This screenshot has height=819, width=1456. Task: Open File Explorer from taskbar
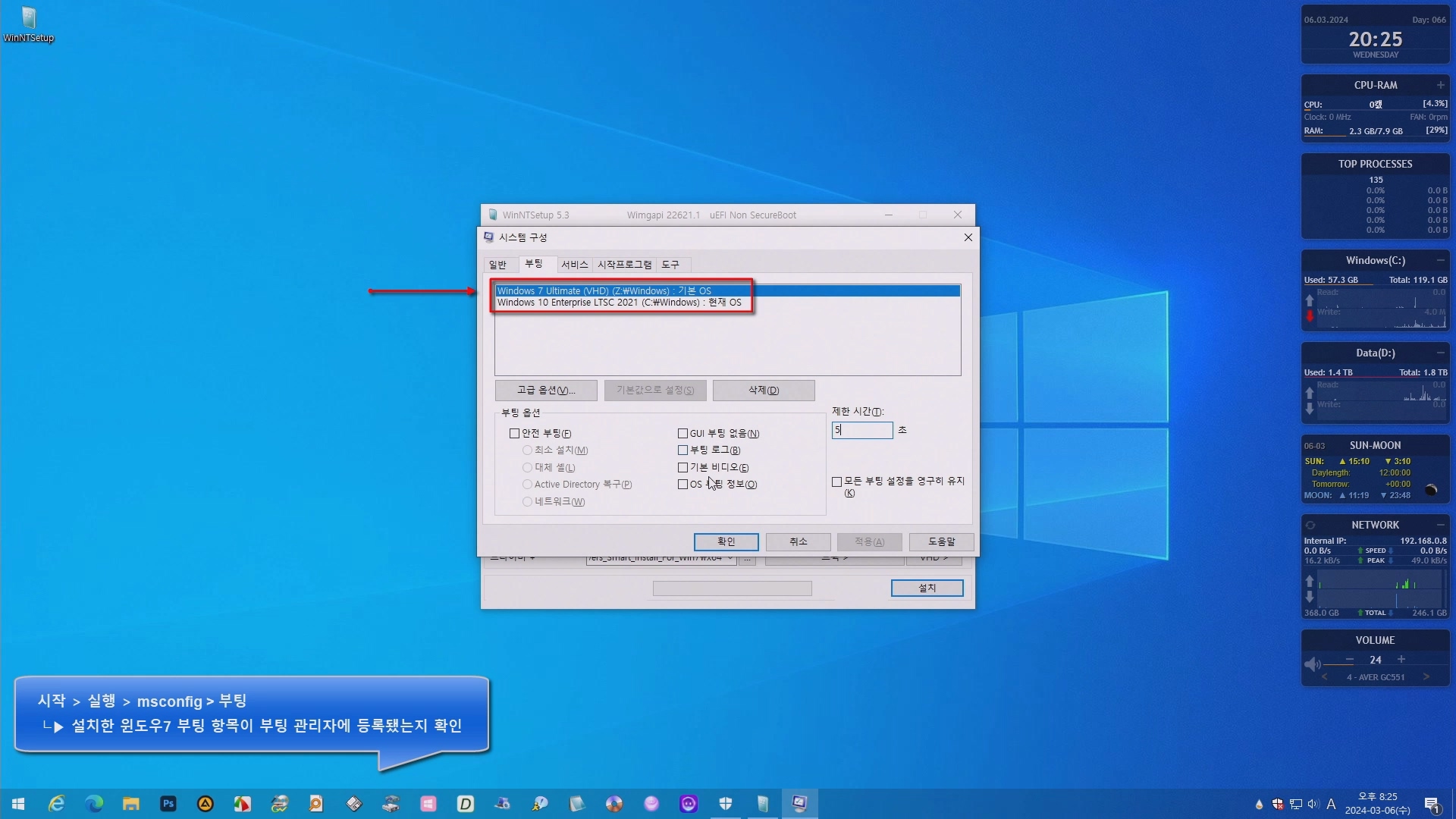point(131,804)
